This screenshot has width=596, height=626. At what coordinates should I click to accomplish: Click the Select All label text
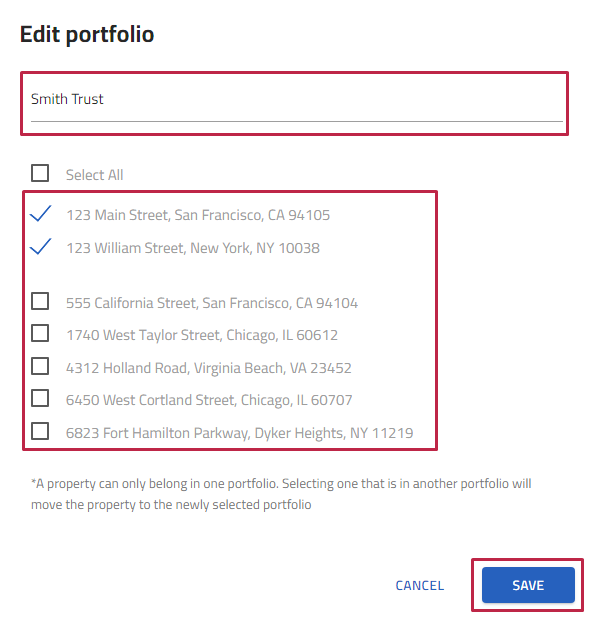(95, 175)
